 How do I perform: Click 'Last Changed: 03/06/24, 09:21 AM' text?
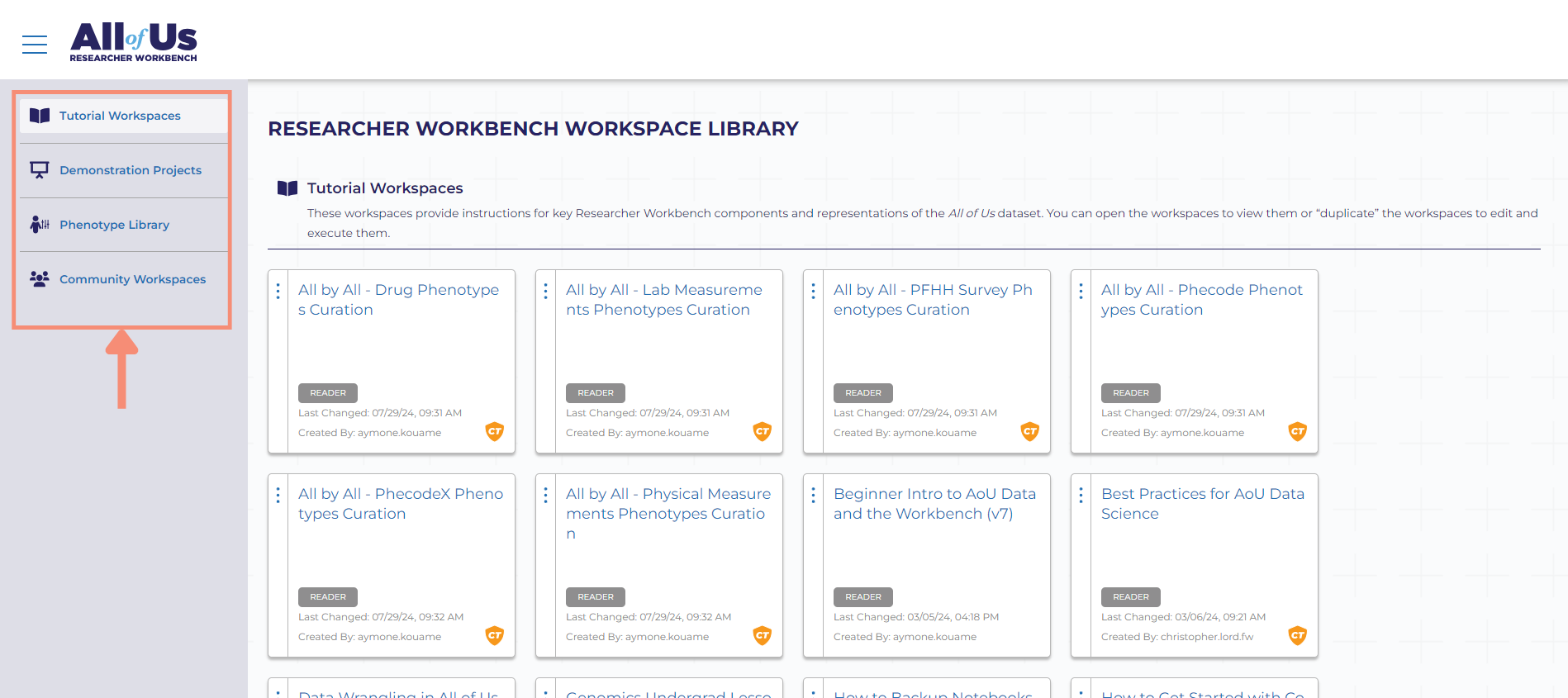pos(1183,617)
